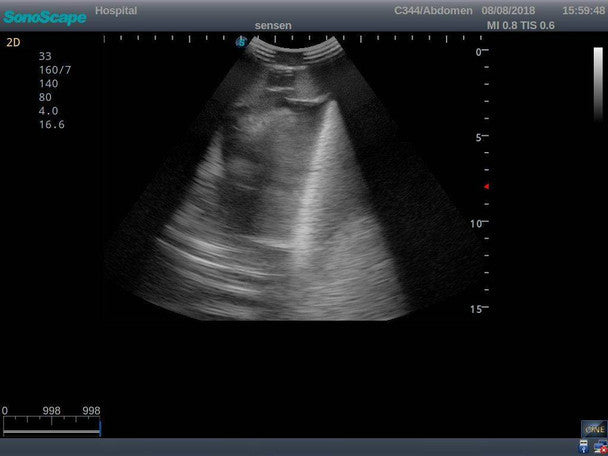Screen dimensions: 608x456
Task: Click the first 998 cine frame count
Action: point(52,411)
